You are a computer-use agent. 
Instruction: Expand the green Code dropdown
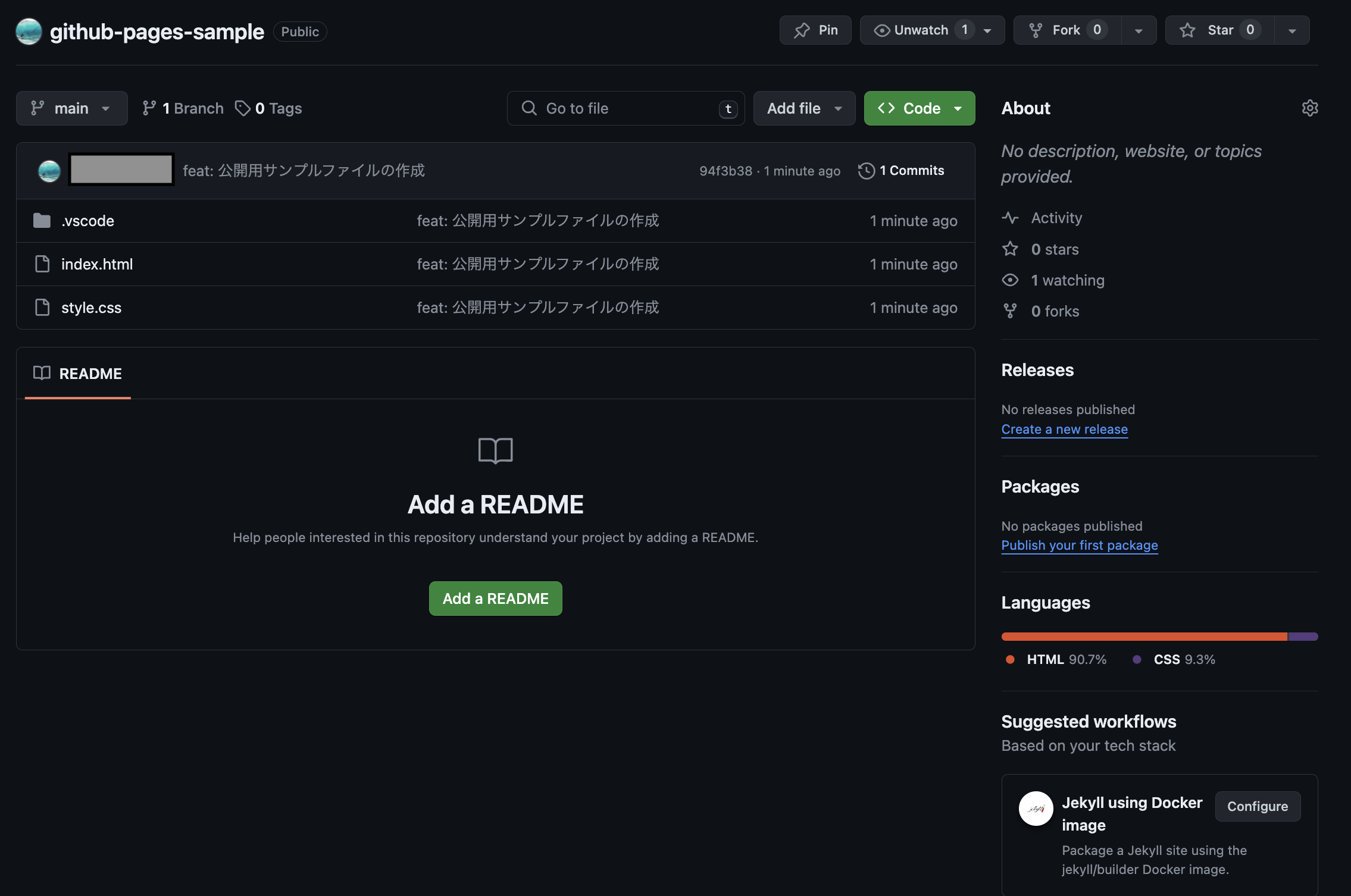(919, 108)
